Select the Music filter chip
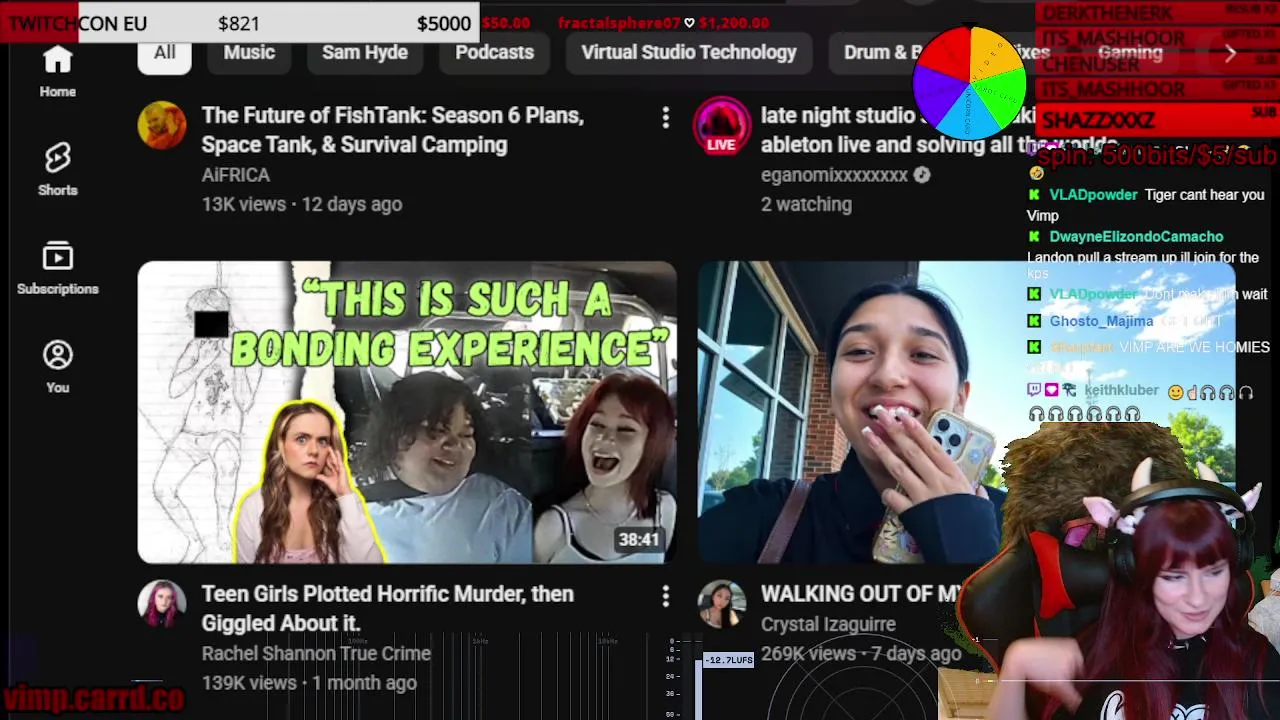 tap(249, 52)
